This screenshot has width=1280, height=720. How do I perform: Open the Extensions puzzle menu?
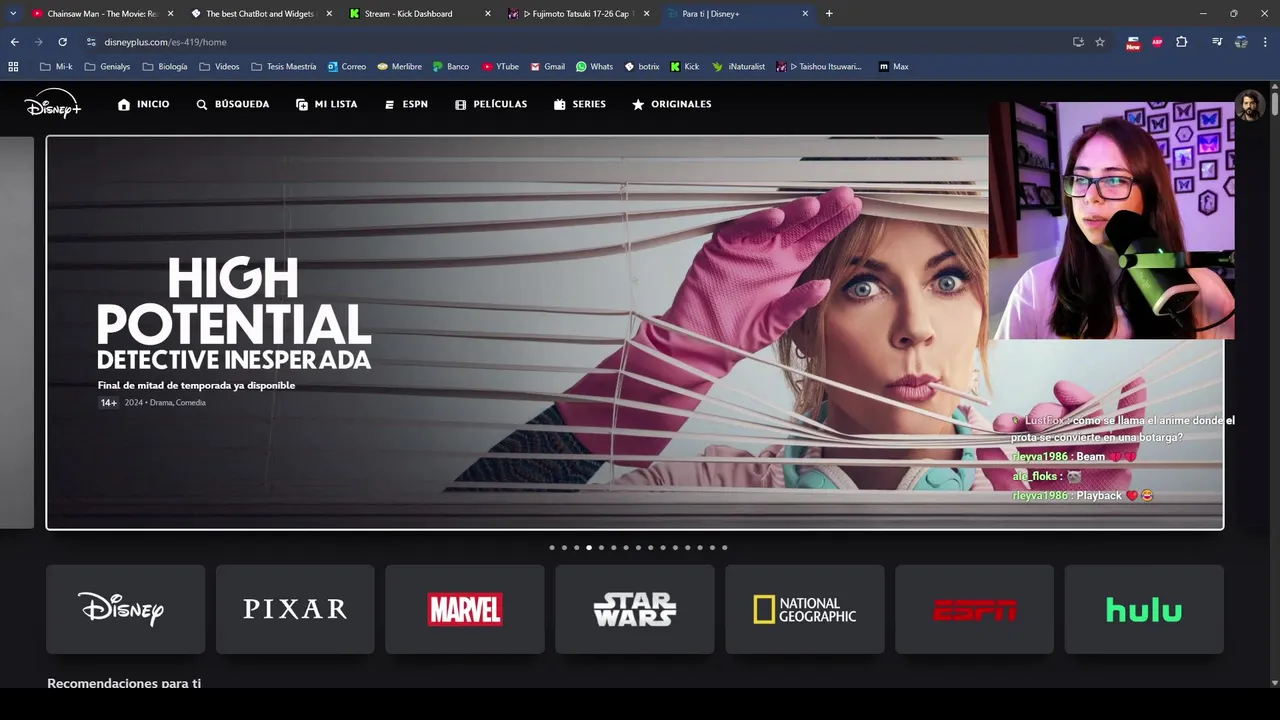tap(1181, 42)
